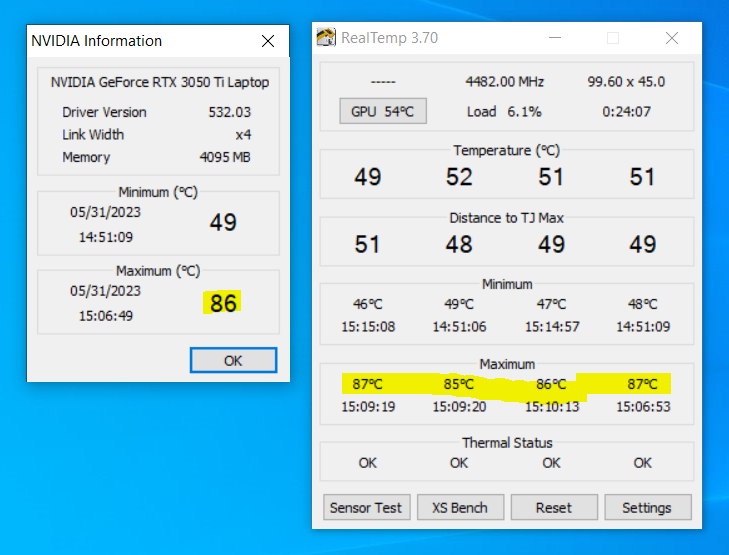
Task: Click the first core temperature 49 in RealTemp
Action: pyautogui.click(x=367, y=177)
